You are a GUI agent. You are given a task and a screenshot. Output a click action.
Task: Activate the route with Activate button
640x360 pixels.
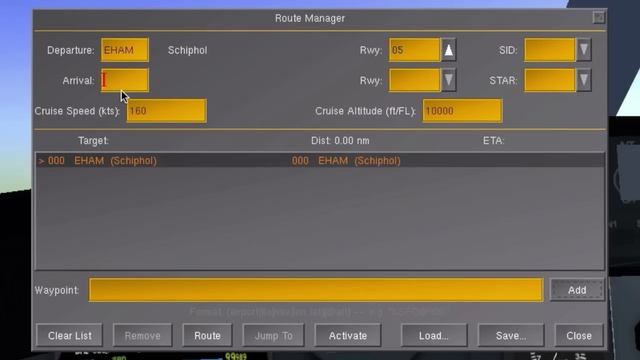pyautogui.click(x=348, y=336)
